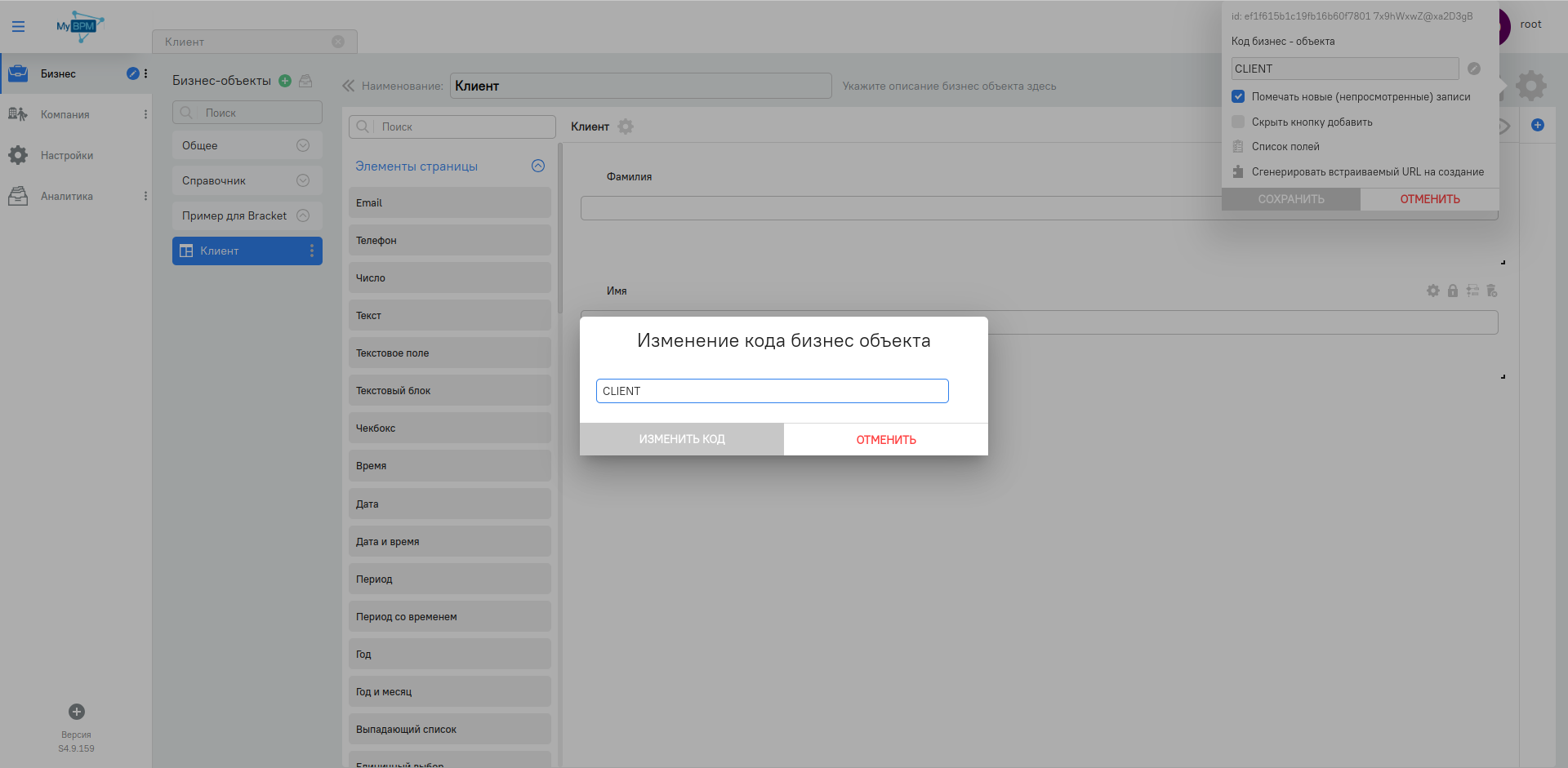Open the hamburger main menu

(x=18, y=26)
